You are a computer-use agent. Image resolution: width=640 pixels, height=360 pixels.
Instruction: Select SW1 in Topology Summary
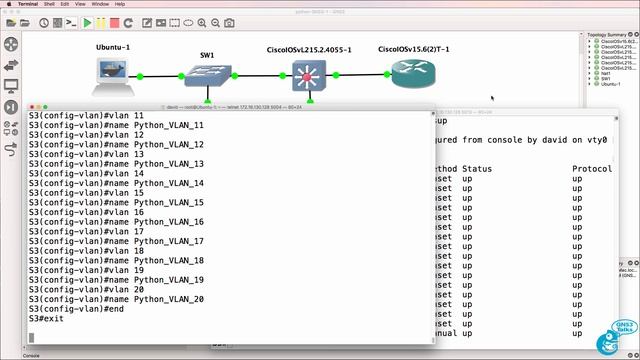pos(606,79)
